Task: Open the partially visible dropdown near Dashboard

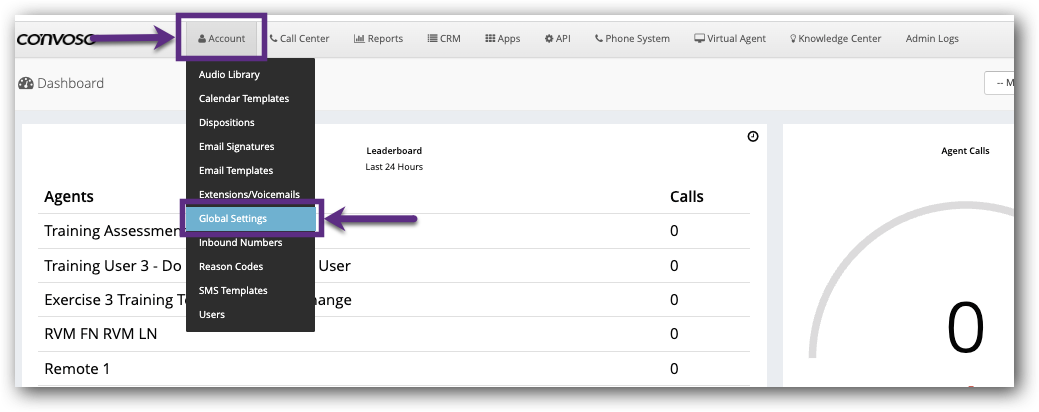Action: coord(999,83)
